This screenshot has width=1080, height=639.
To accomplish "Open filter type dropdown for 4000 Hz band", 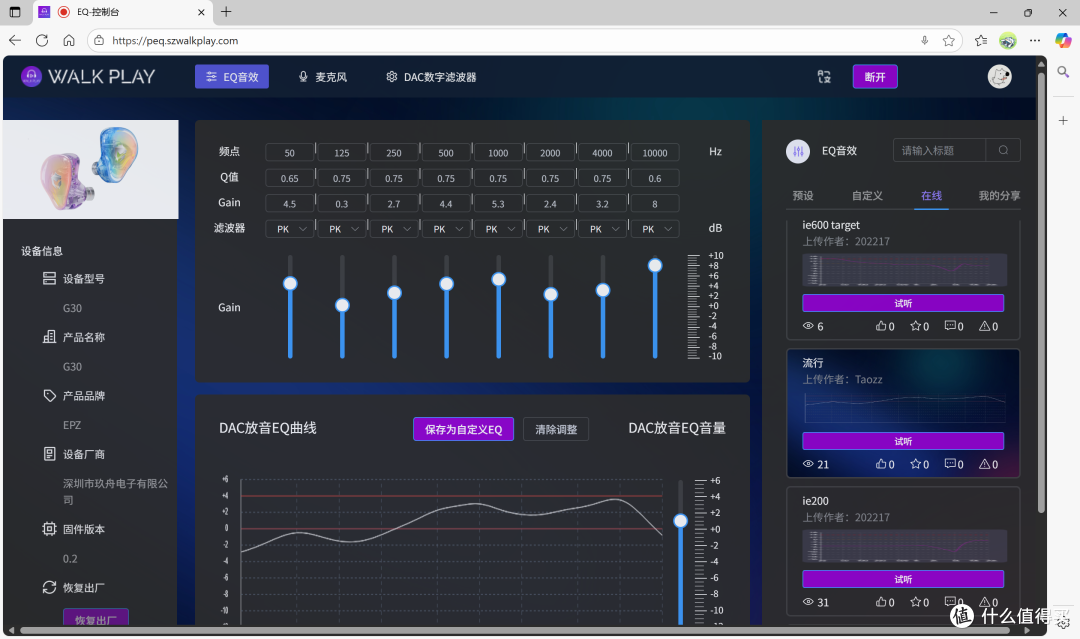I will click(603, 229).
